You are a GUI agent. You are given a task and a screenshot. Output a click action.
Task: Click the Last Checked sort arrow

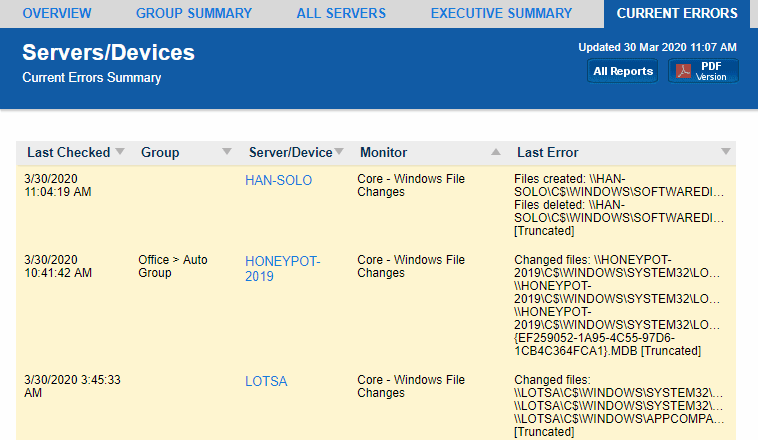click(x=120, y=152)
